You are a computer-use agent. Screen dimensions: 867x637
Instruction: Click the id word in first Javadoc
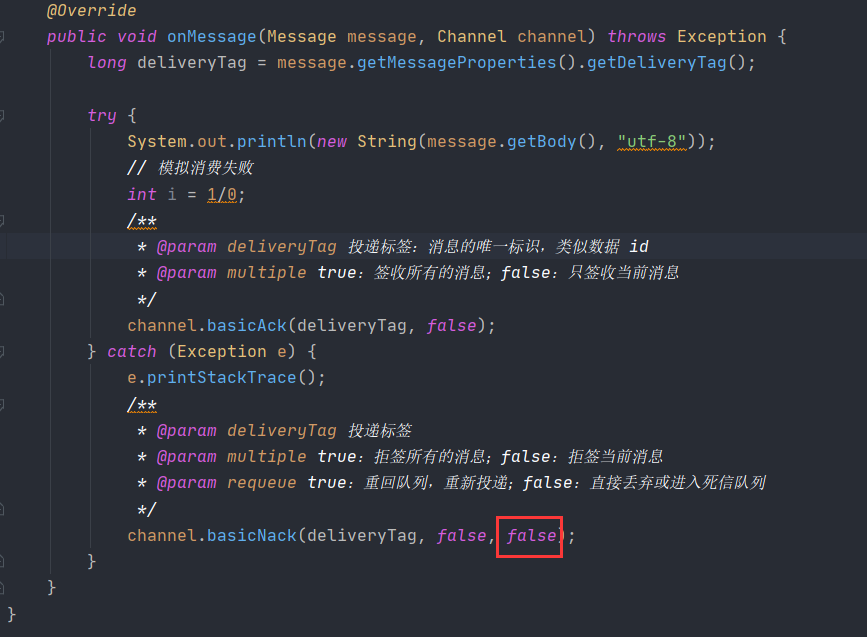coord(639,246)
